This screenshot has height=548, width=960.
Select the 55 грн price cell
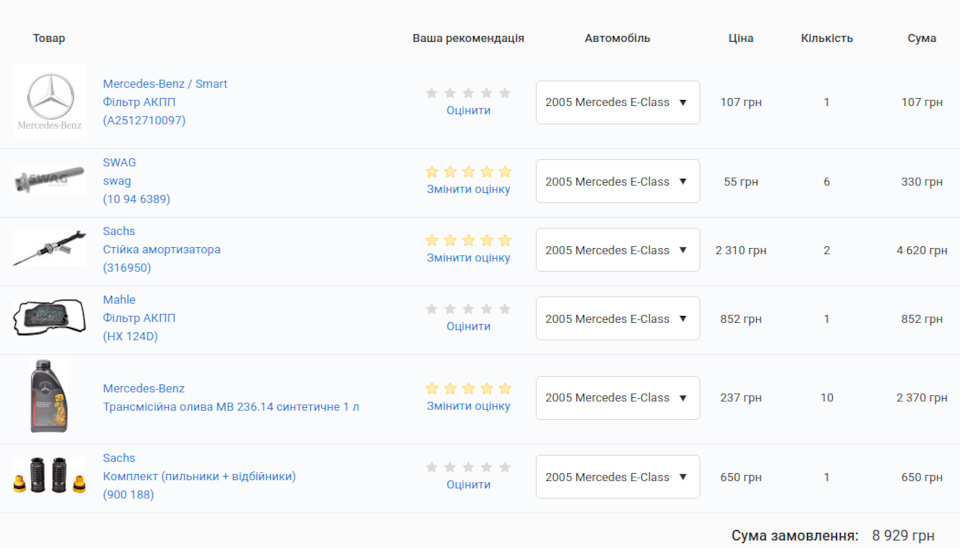741,182
